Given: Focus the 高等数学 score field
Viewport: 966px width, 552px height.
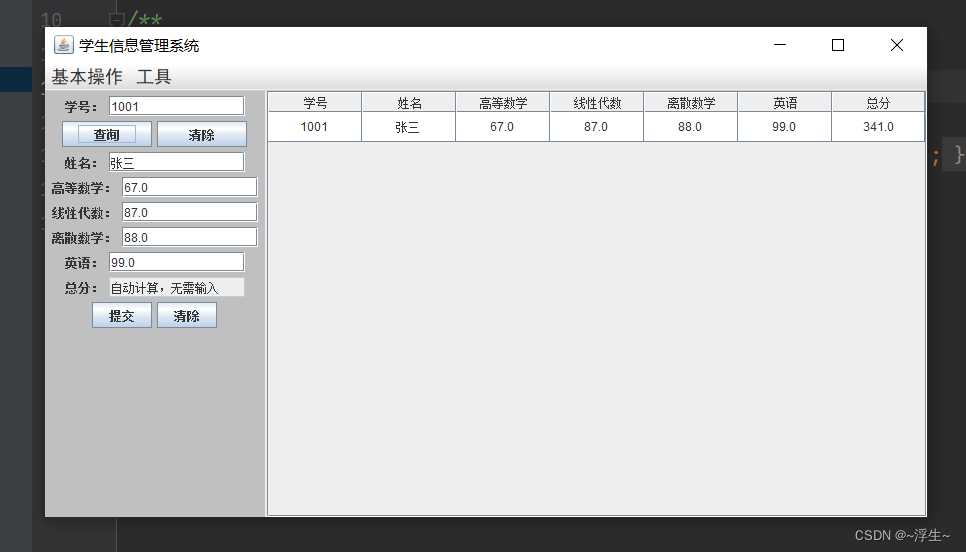Looking at the screenshot, I should coord(190,187).
